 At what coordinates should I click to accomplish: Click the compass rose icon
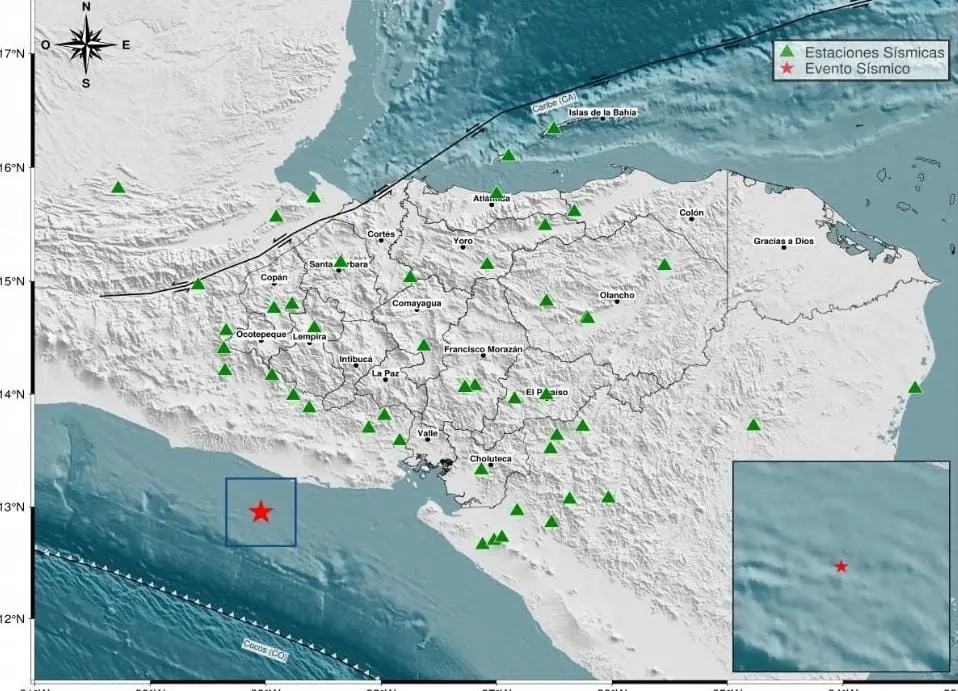pos(87,45)
